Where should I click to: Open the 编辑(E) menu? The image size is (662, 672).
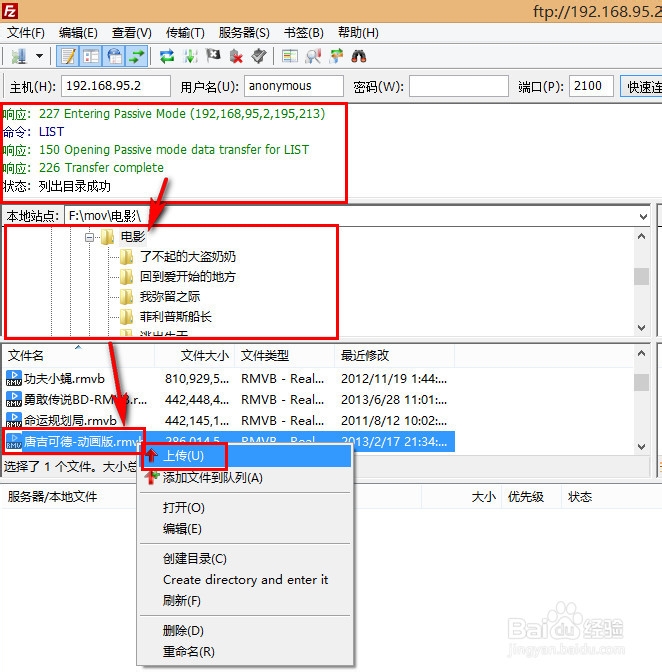[78, 33]
